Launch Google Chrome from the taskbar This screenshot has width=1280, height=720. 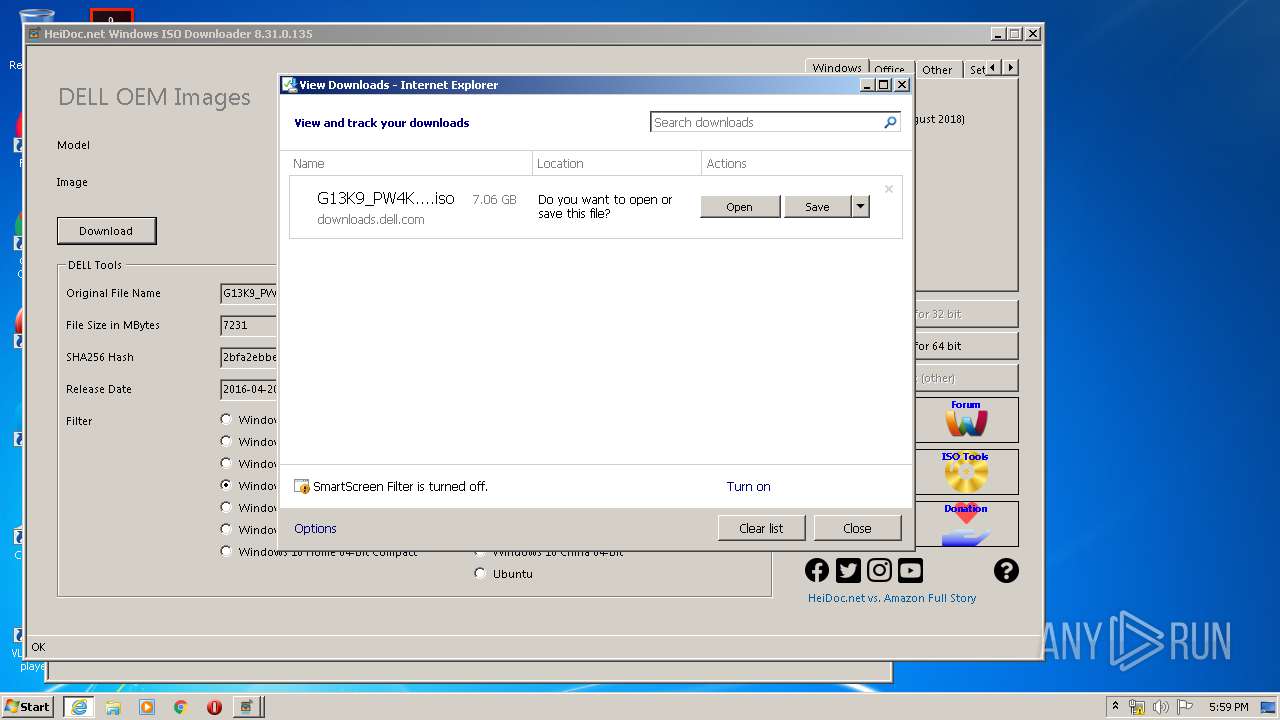[x=181, y=707]
